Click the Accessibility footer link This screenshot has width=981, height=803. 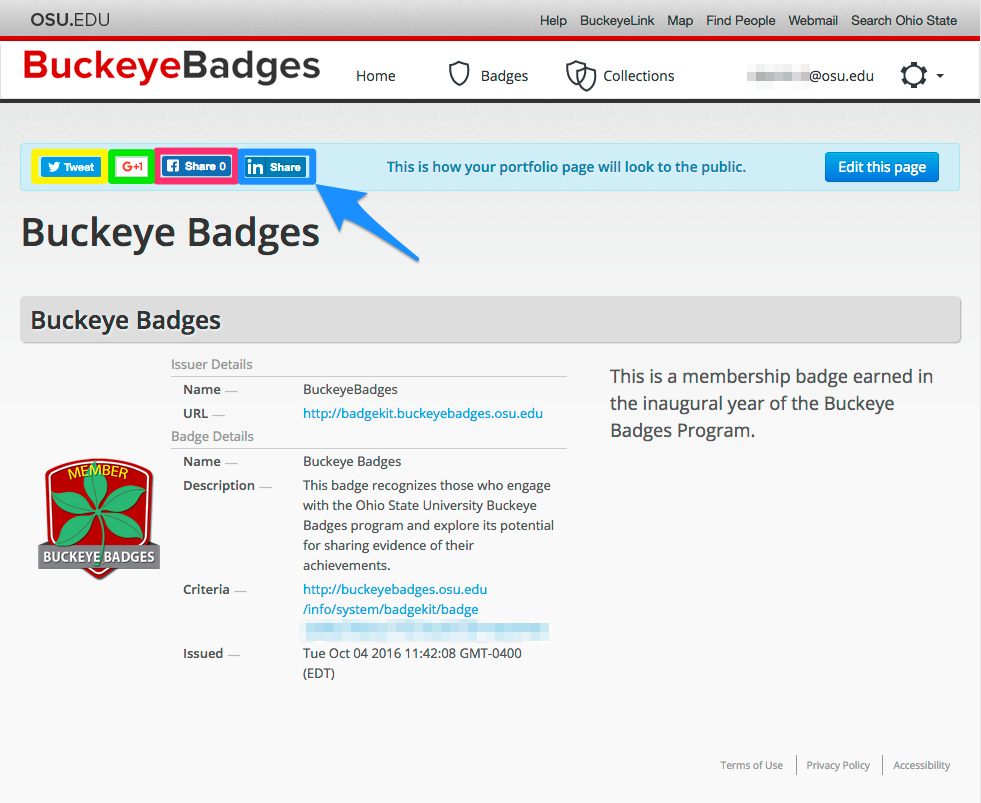pyautogui.click(x=921, y=765)
